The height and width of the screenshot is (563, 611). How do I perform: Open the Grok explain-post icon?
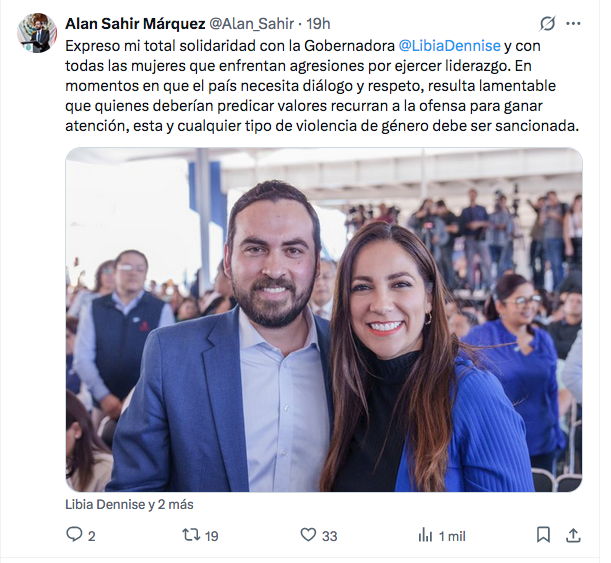click(x=547, y=24)
